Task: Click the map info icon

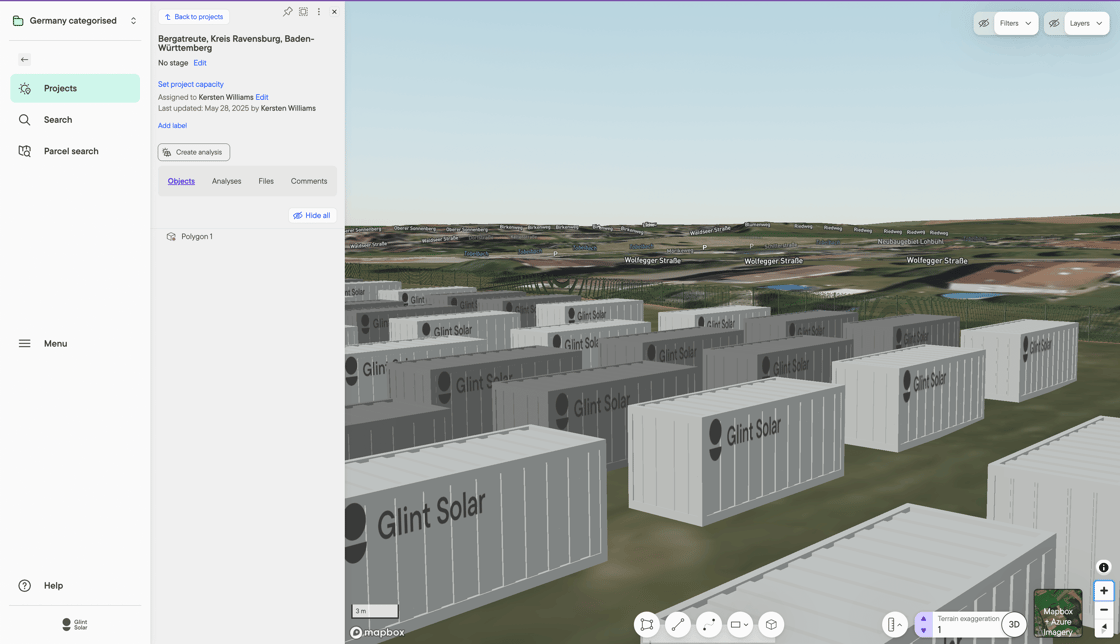Action: click(1104, 568)
